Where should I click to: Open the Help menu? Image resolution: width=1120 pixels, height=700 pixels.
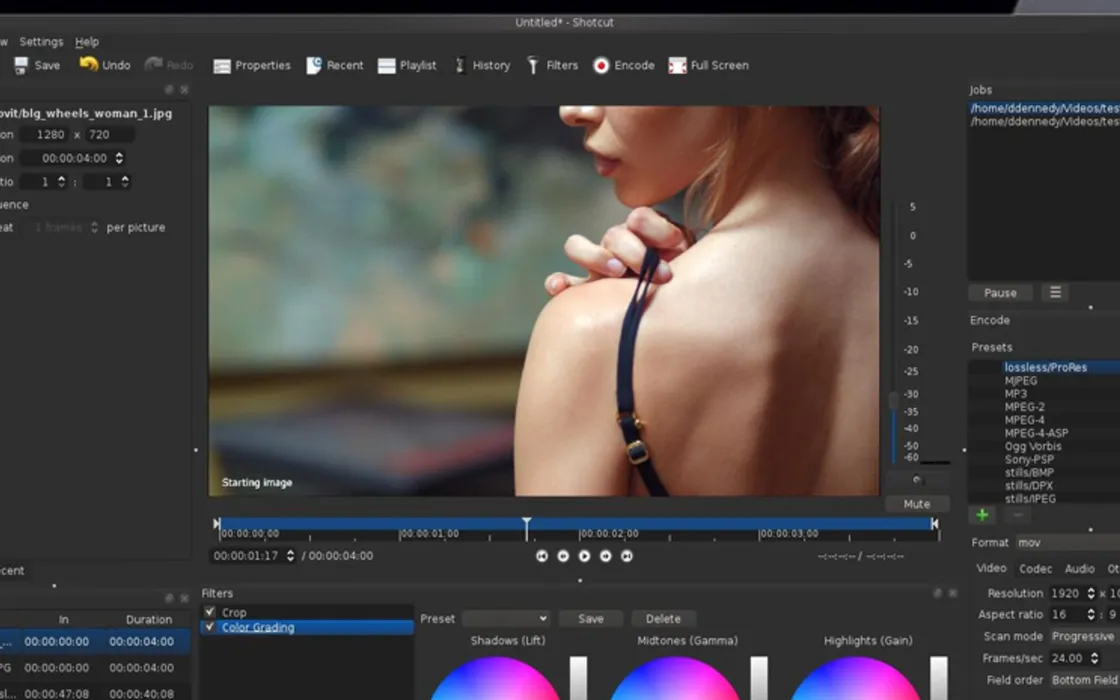tap(86, 41)
